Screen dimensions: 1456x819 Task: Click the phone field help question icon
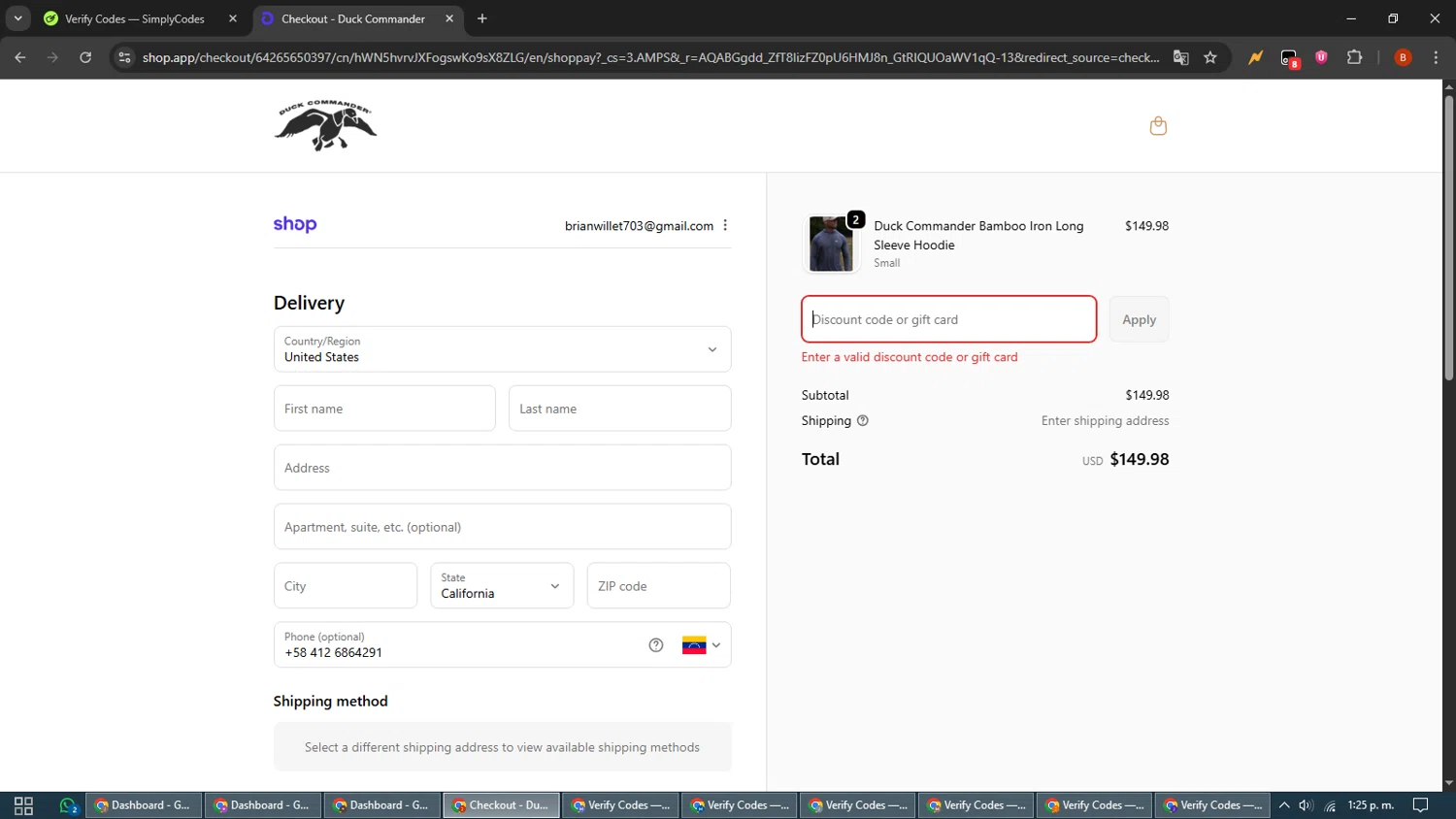656,645
